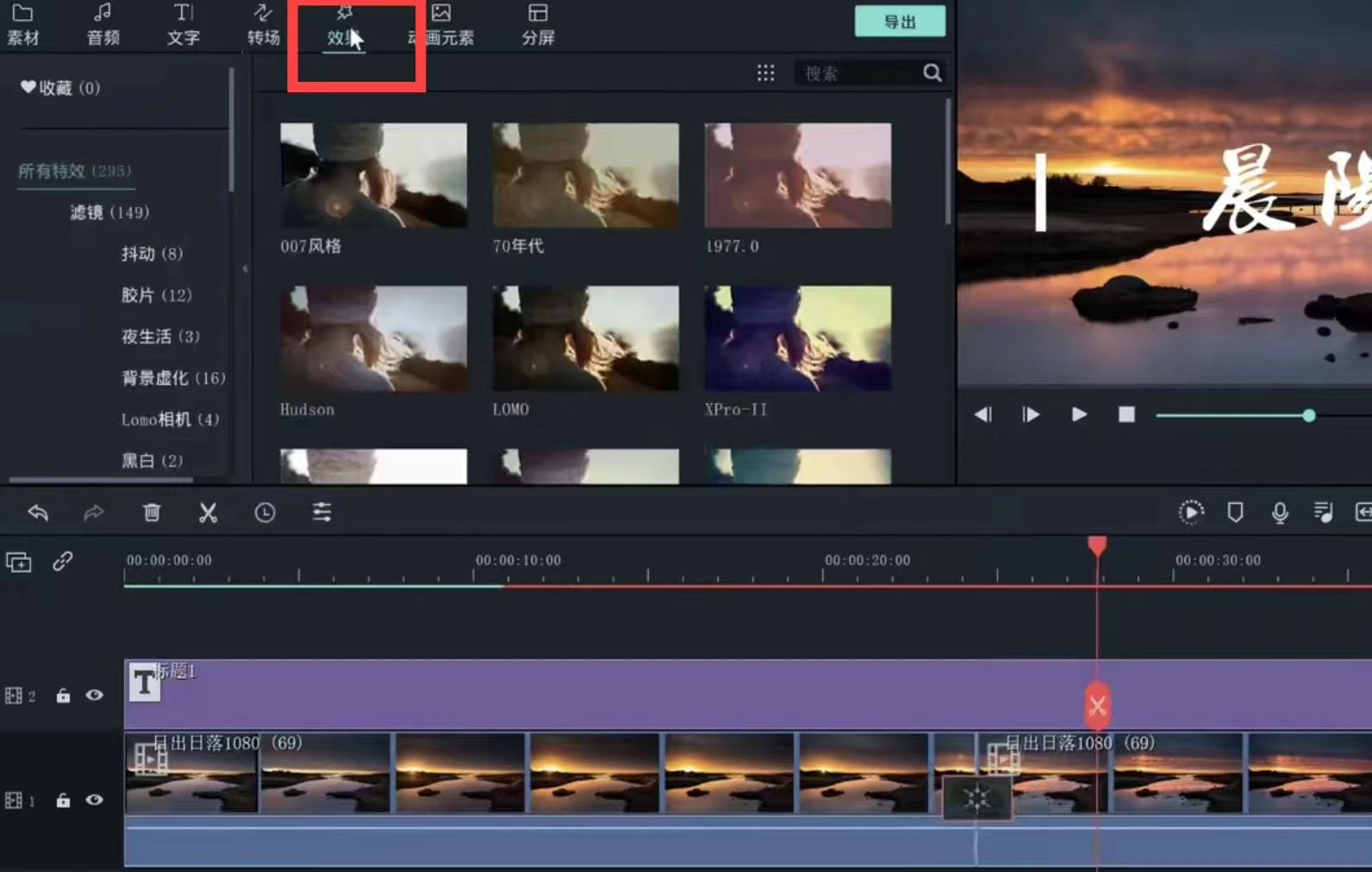The image size is (1372, 872).
Task: Collapse the left category panel arrow
Action: click(245, 269)
